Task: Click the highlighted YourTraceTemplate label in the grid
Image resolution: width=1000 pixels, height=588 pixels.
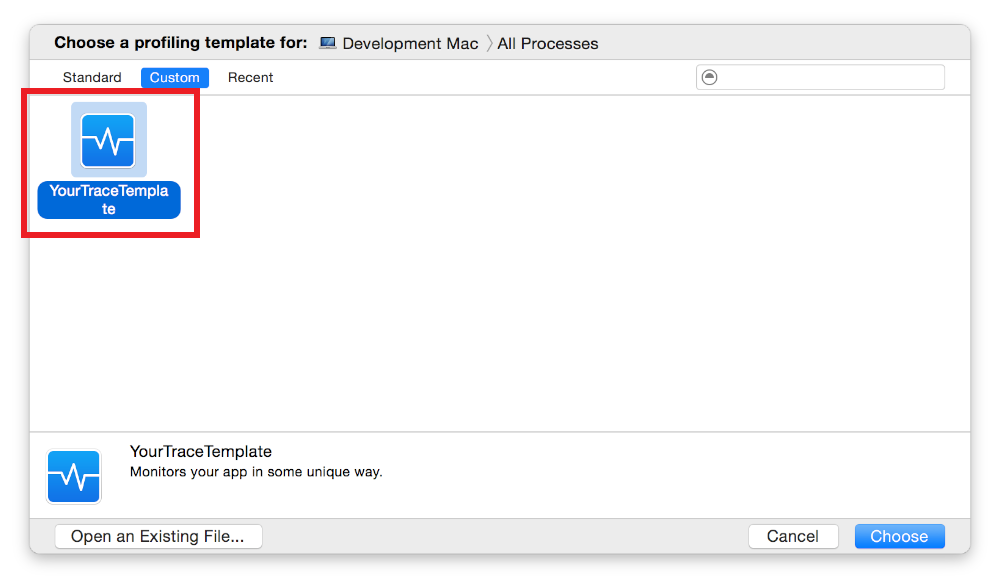Action: [109, 200]
